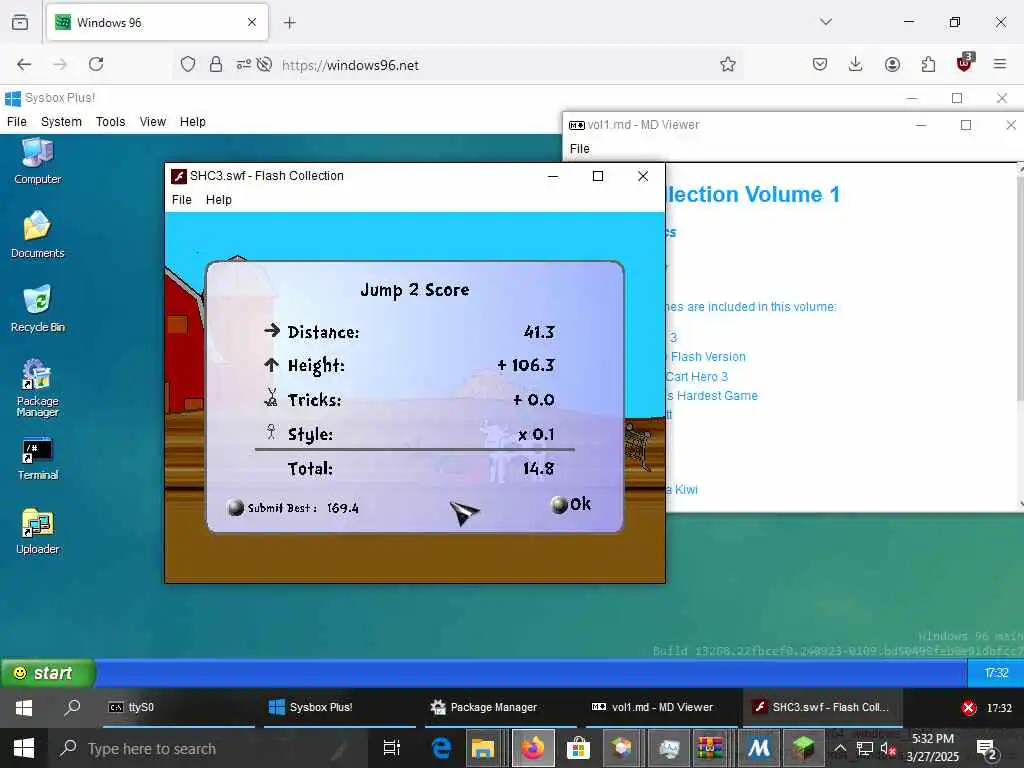Switch to vol1.md MD Viewer taskbar item
This screenshot has height=768, width=1024.
point(662,707)
